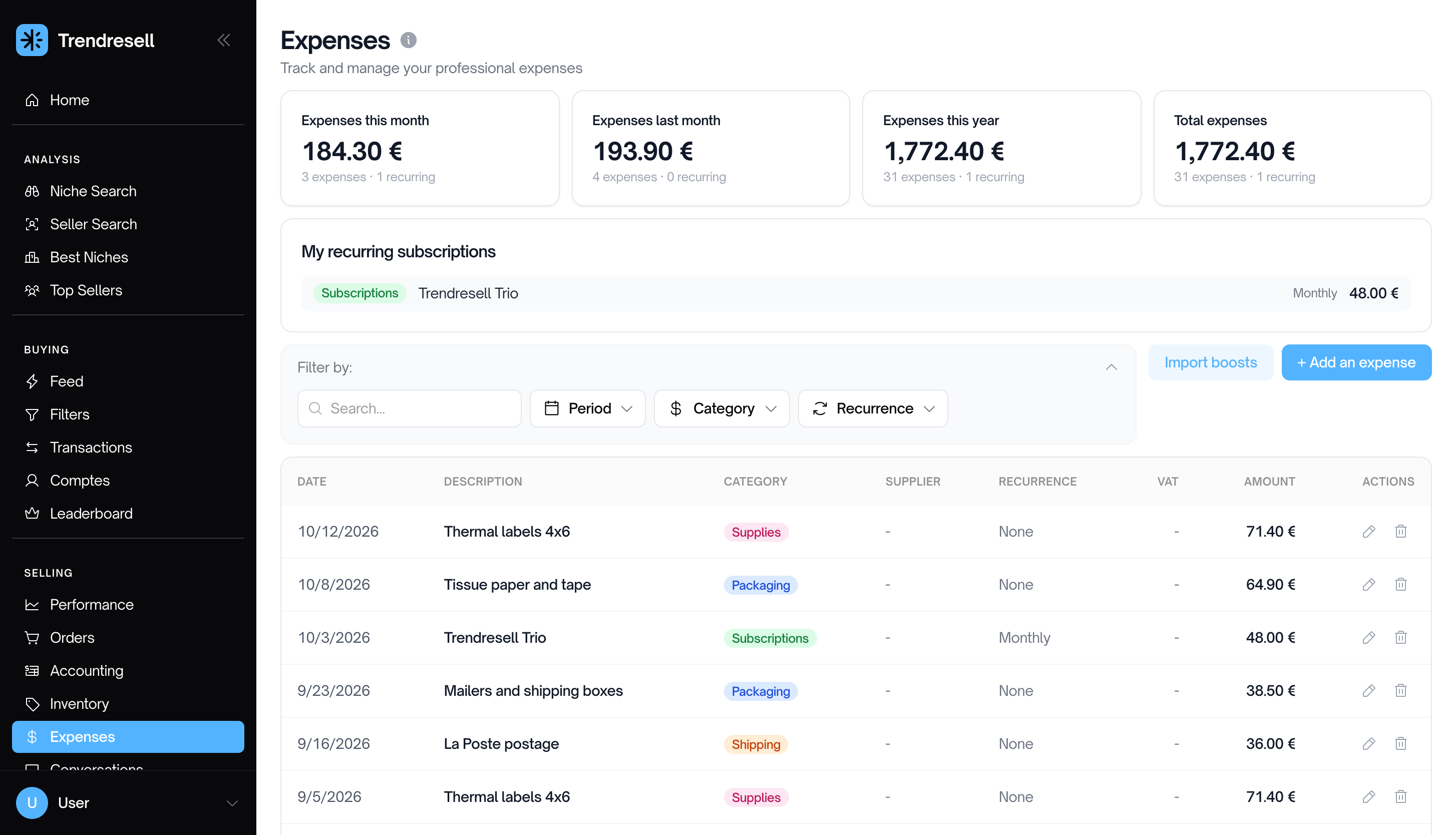Delete the Tissue paper and tape expense
The width and height of the screenshot is (1456, 835).
pyautogui.click(x=1400, y=584)
